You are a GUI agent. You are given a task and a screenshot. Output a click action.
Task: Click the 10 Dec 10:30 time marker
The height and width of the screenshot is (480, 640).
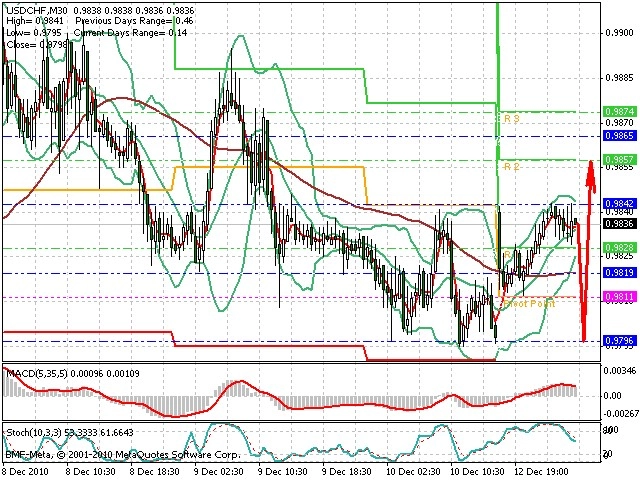pos(476,472)
